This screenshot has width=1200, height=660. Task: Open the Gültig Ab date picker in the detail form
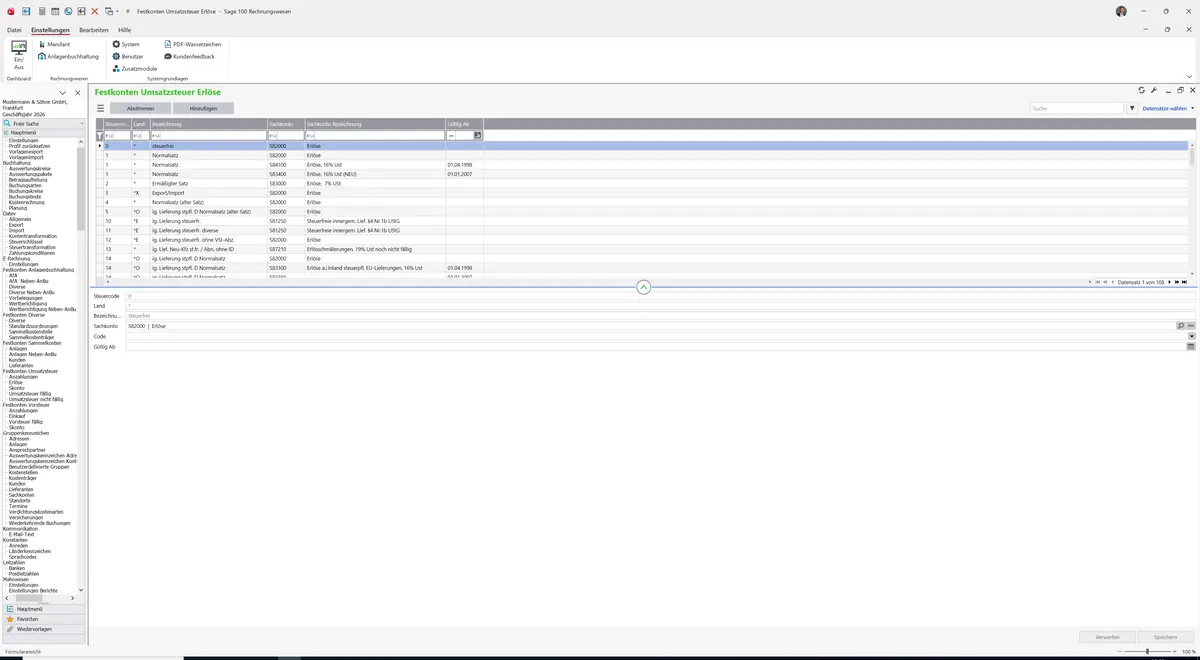coord(1191,347)
